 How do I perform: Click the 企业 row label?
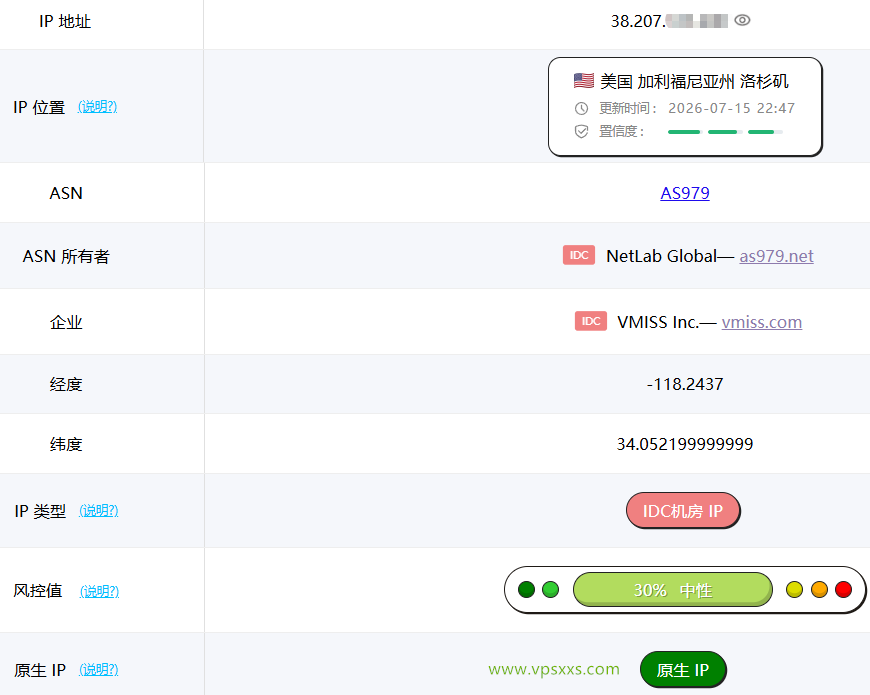[66, 322]
